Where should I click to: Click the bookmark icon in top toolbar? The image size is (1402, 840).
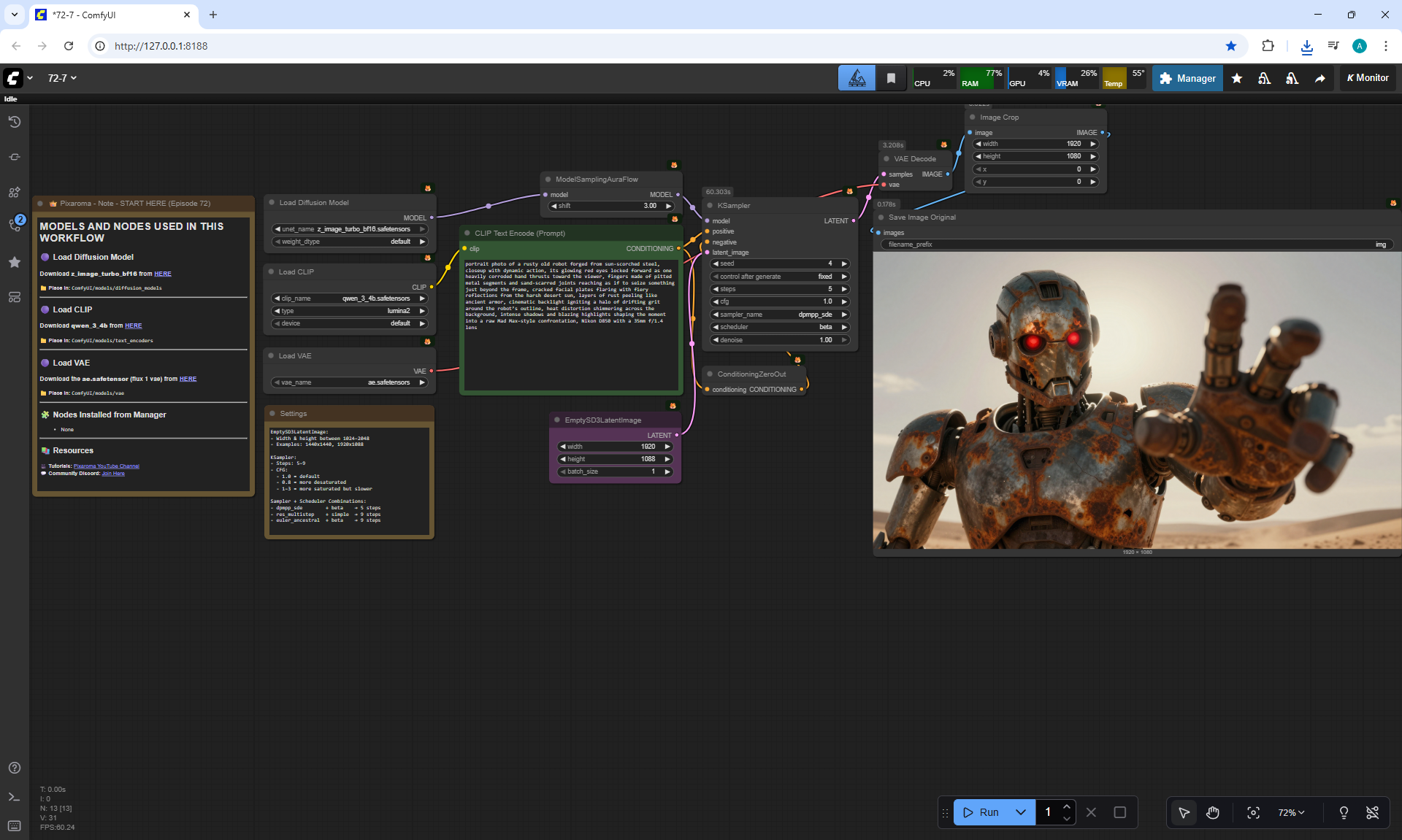[x=891, y=78]
